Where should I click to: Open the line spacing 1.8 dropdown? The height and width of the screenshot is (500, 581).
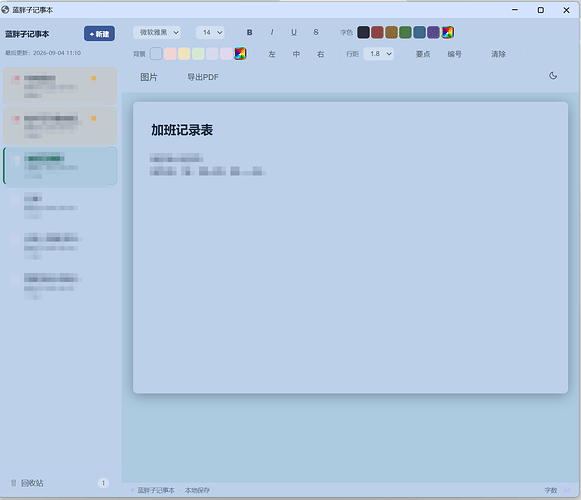[379, 54]
